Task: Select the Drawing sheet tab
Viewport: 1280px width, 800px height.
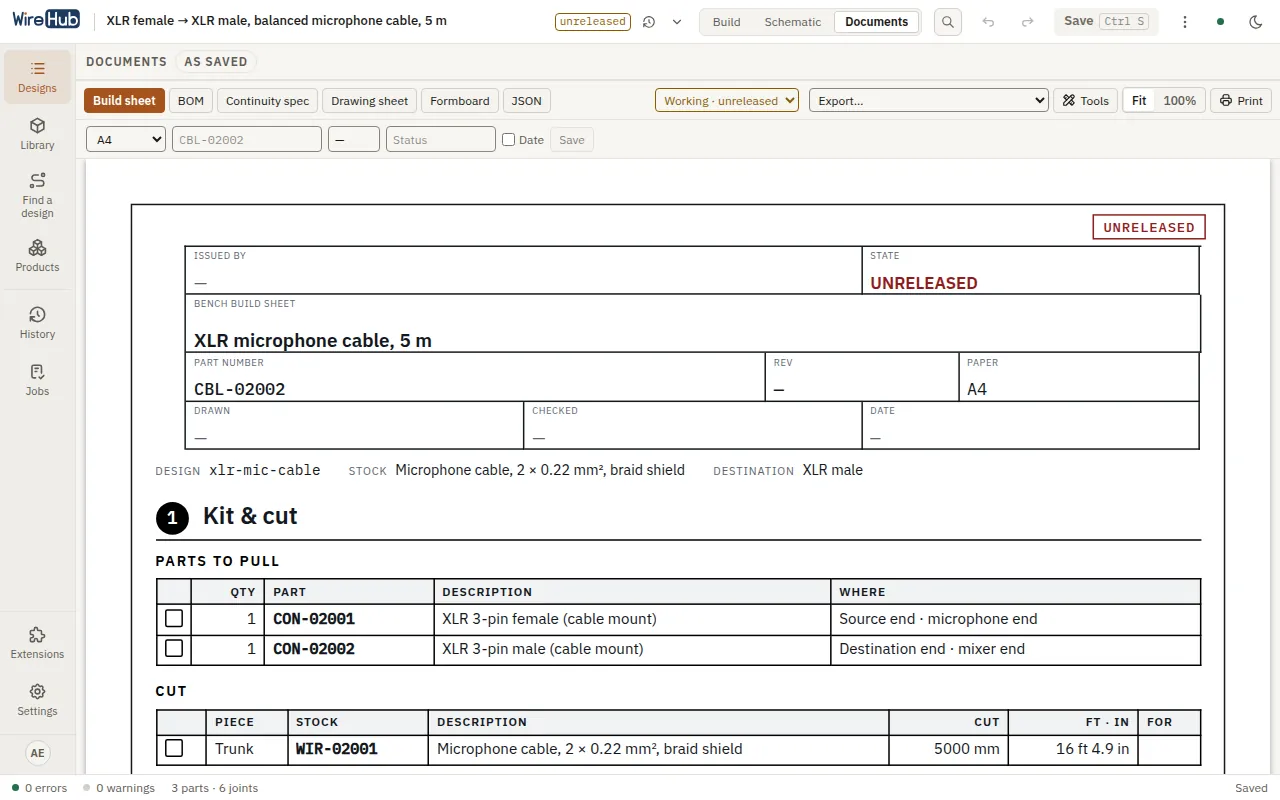Action: tap(370, 100)
